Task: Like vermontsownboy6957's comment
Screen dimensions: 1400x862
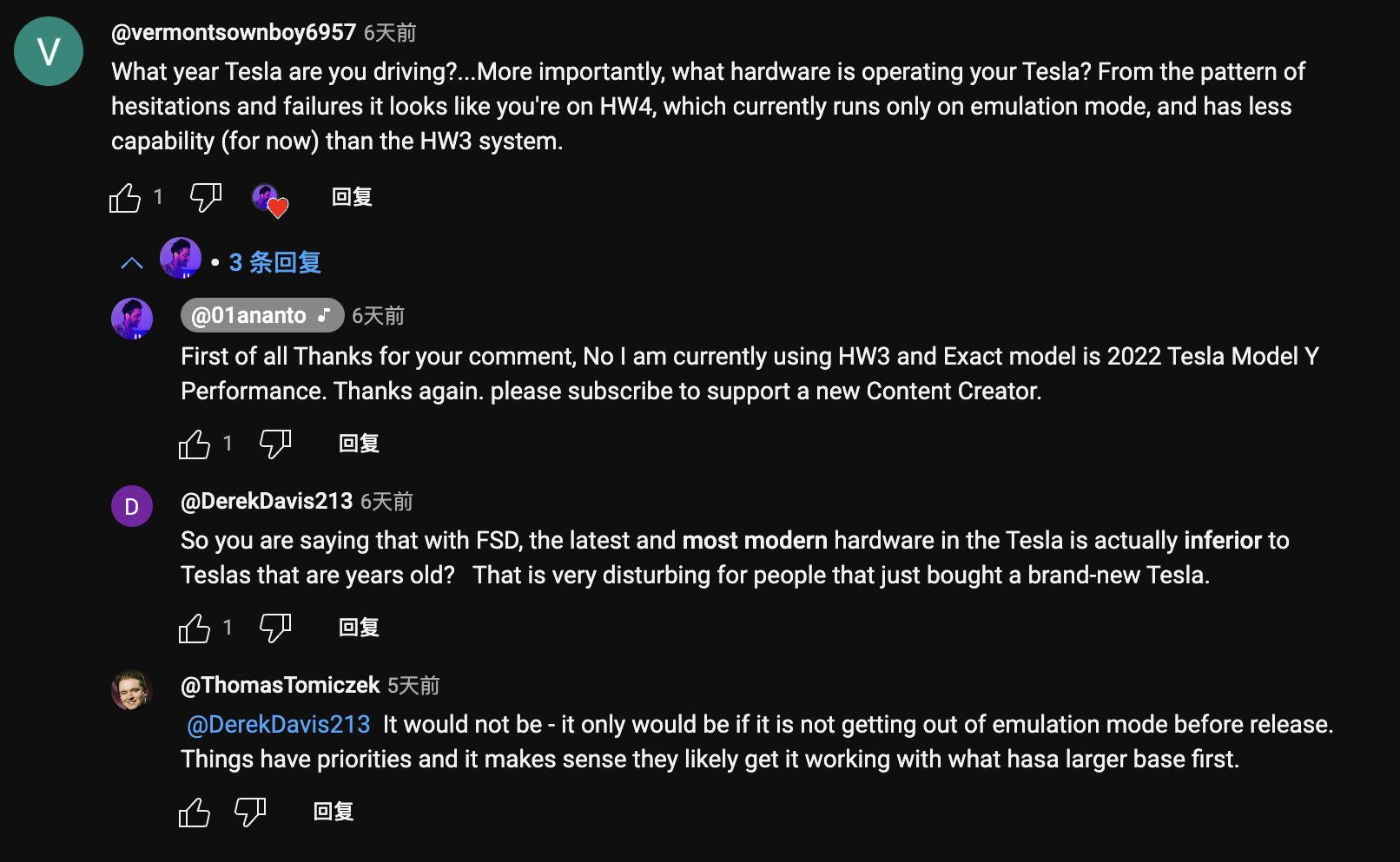Action: pos(125,198)
